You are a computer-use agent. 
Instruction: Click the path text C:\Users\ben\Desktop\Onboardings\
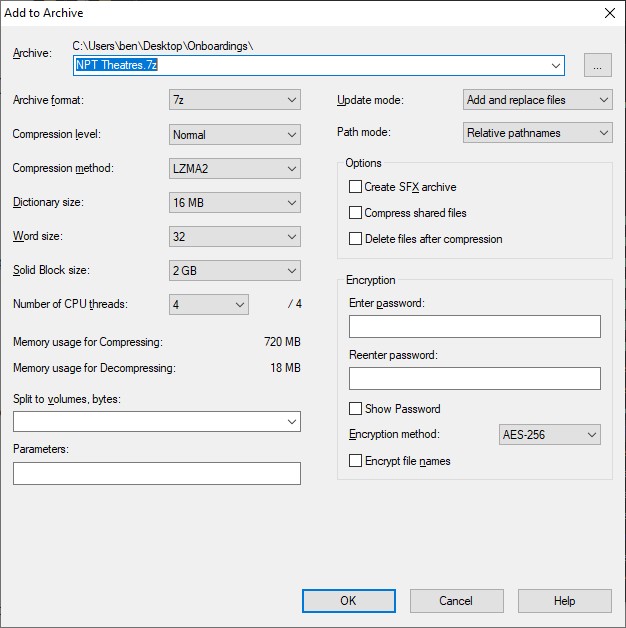pyautogui.click(x=163, y=46)
